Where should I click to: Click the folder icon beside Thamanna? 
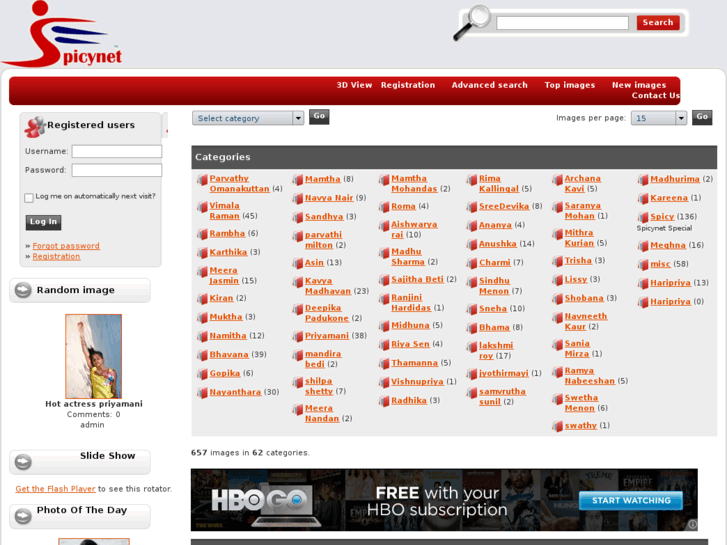click(384, 364)
